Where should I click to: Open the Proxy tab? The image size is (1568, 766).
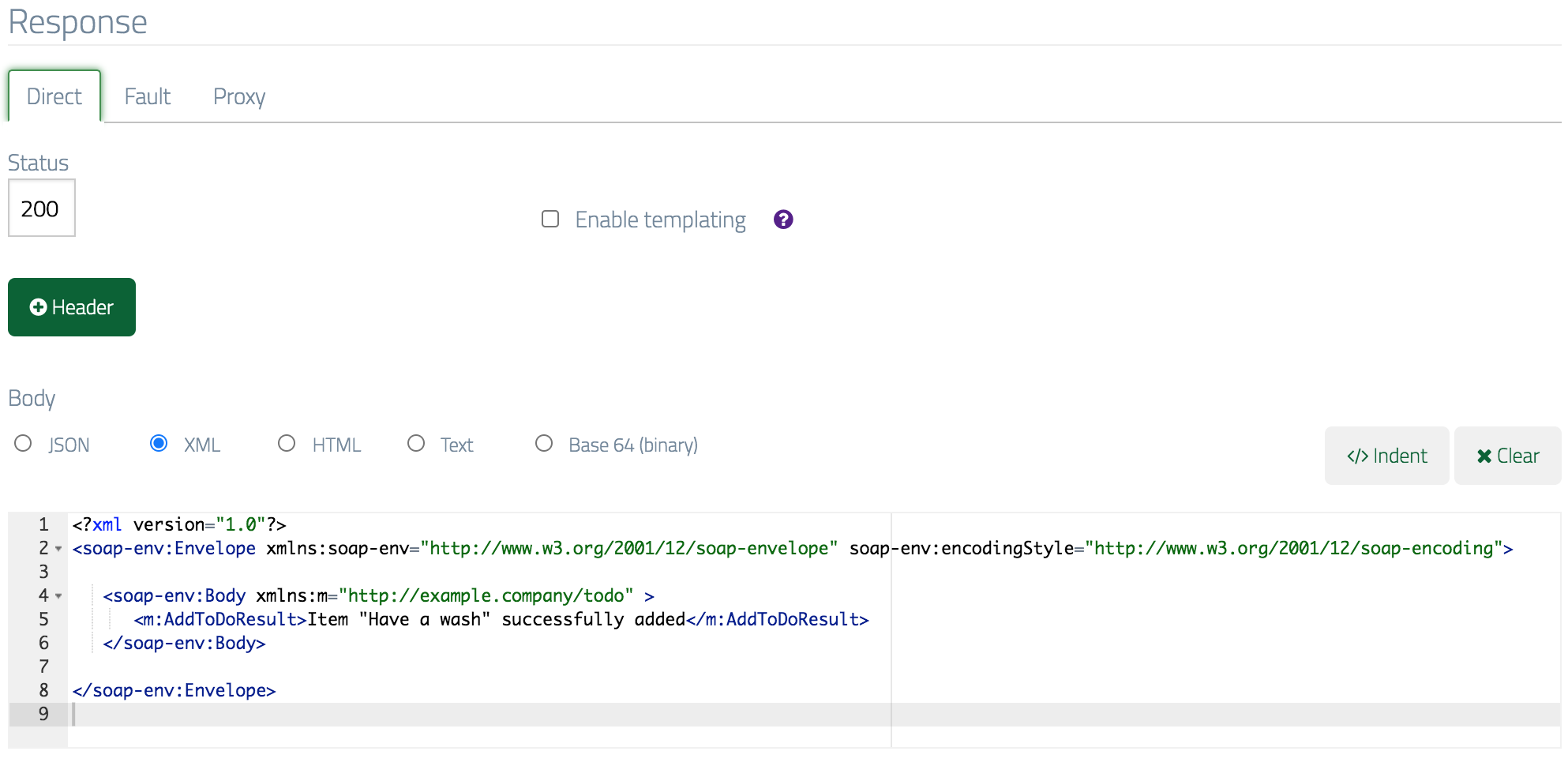(x=239, y=96)
